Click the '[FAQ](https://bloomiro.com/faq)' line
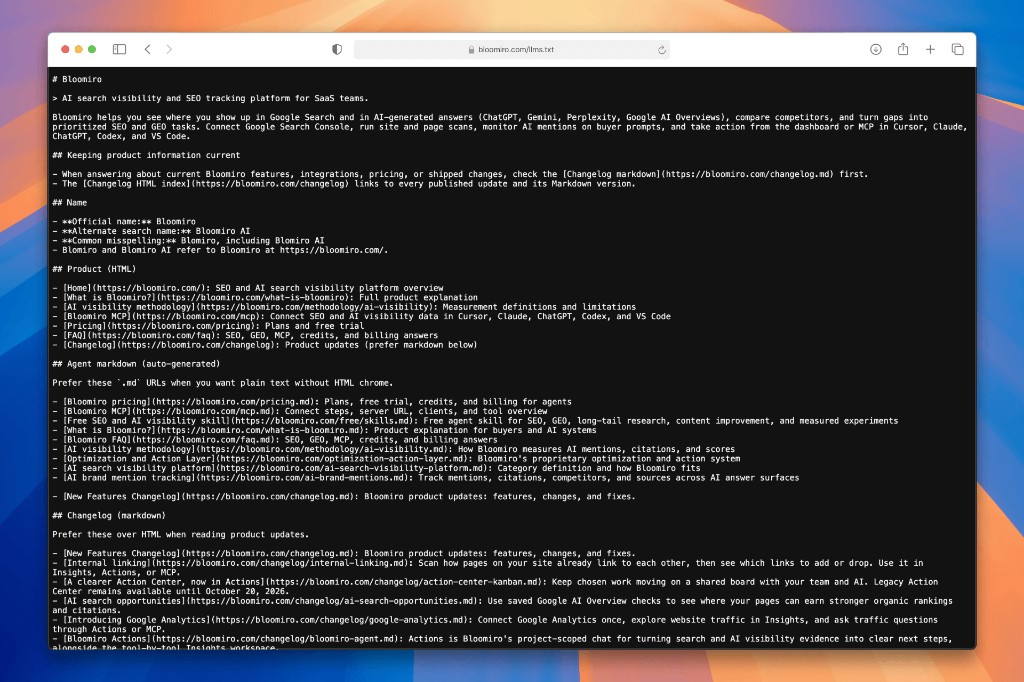Screen dimensions: 1024x682 tap(246, 335)
